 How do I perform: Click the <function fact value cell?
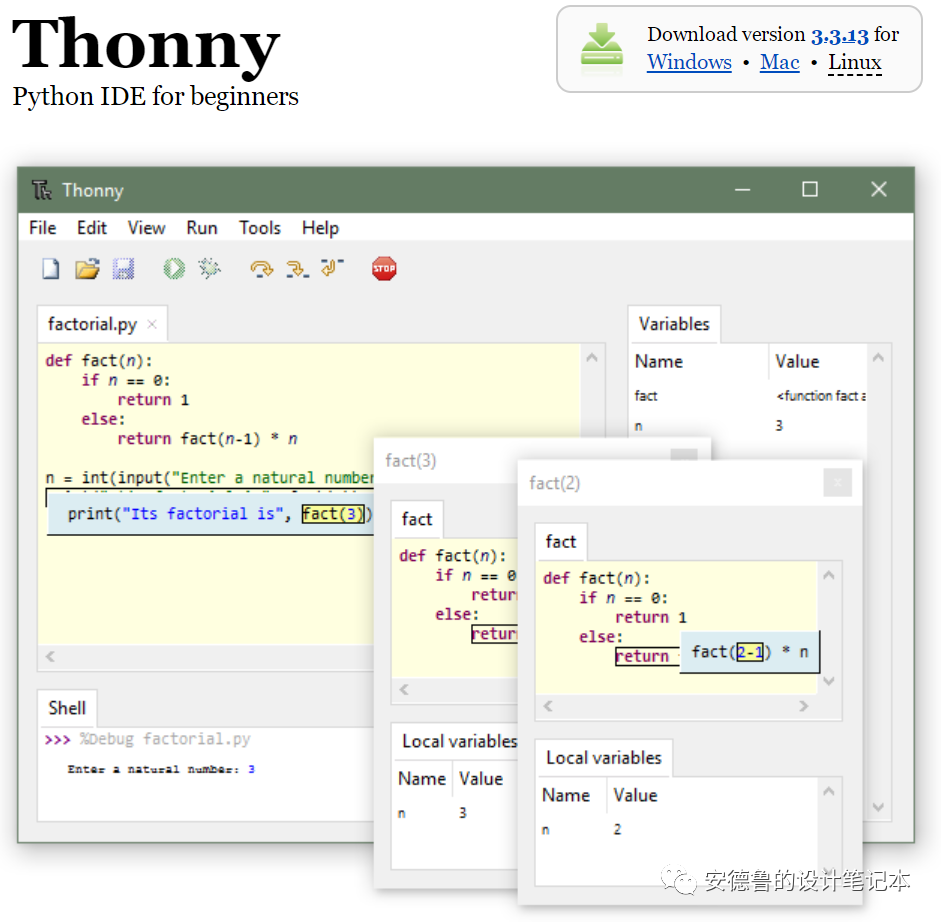[821, 396]
